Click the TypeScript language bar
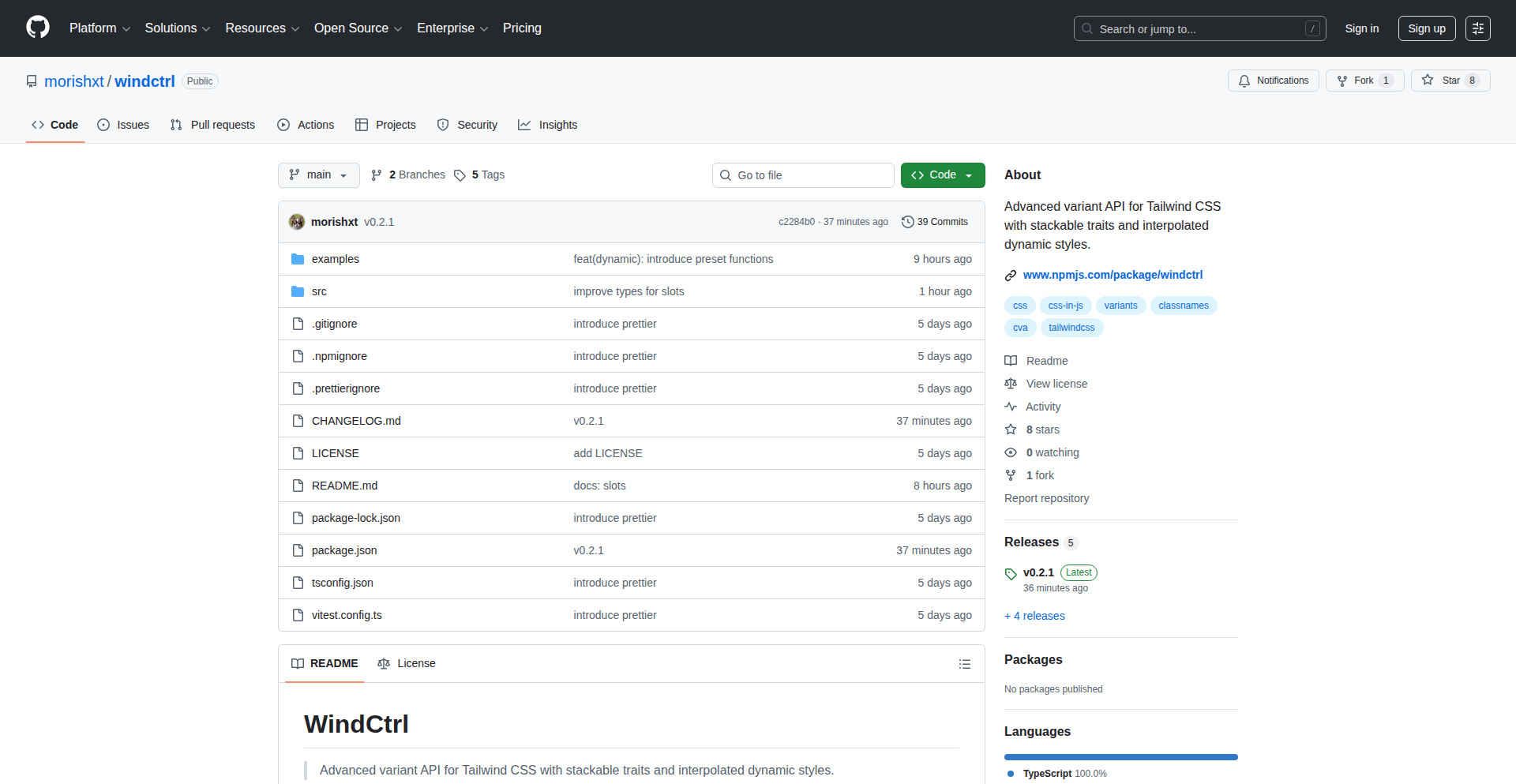This screenshot has height=784, width=1516. pos(1120,757)
